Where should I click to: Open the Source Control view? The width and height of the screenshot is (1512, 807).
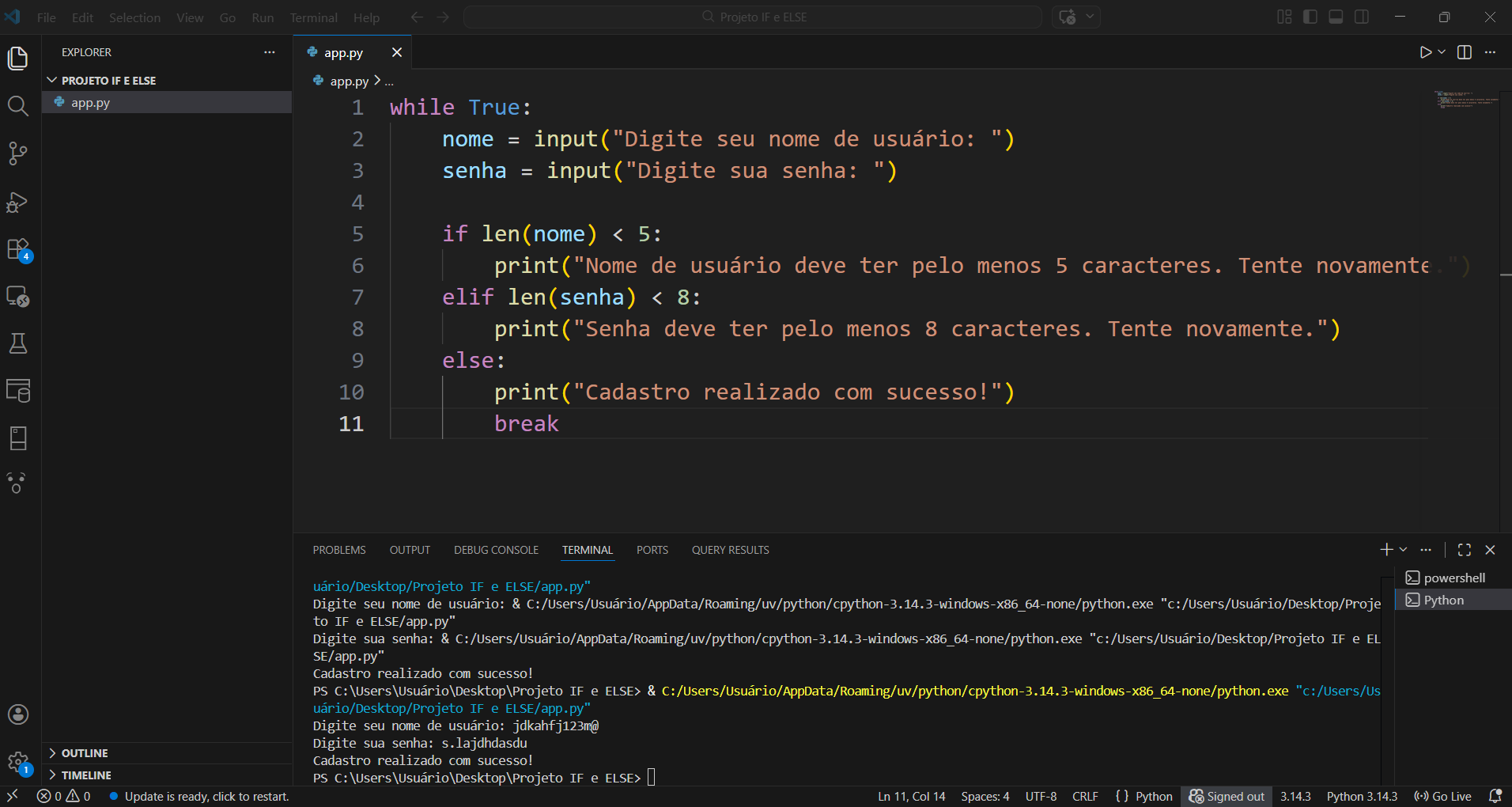click(17, 153)
